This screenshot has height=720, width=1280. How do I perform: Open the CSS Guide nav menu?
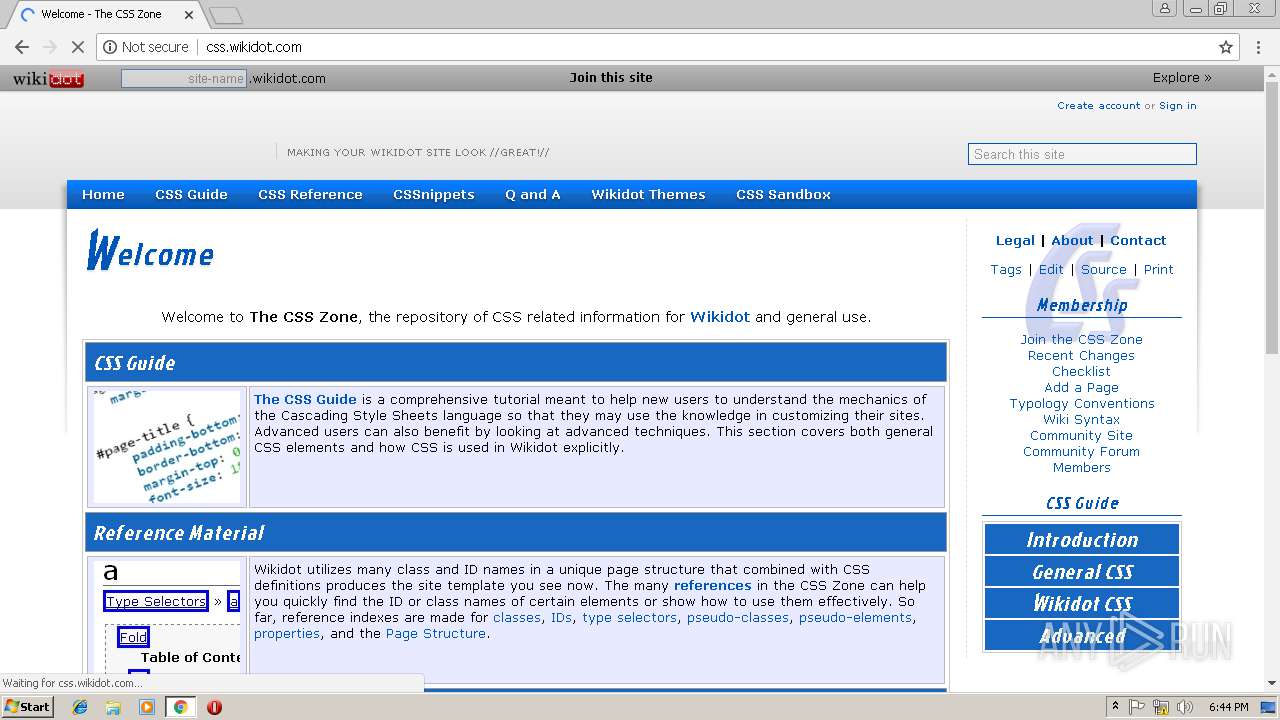tap(191, 195)
